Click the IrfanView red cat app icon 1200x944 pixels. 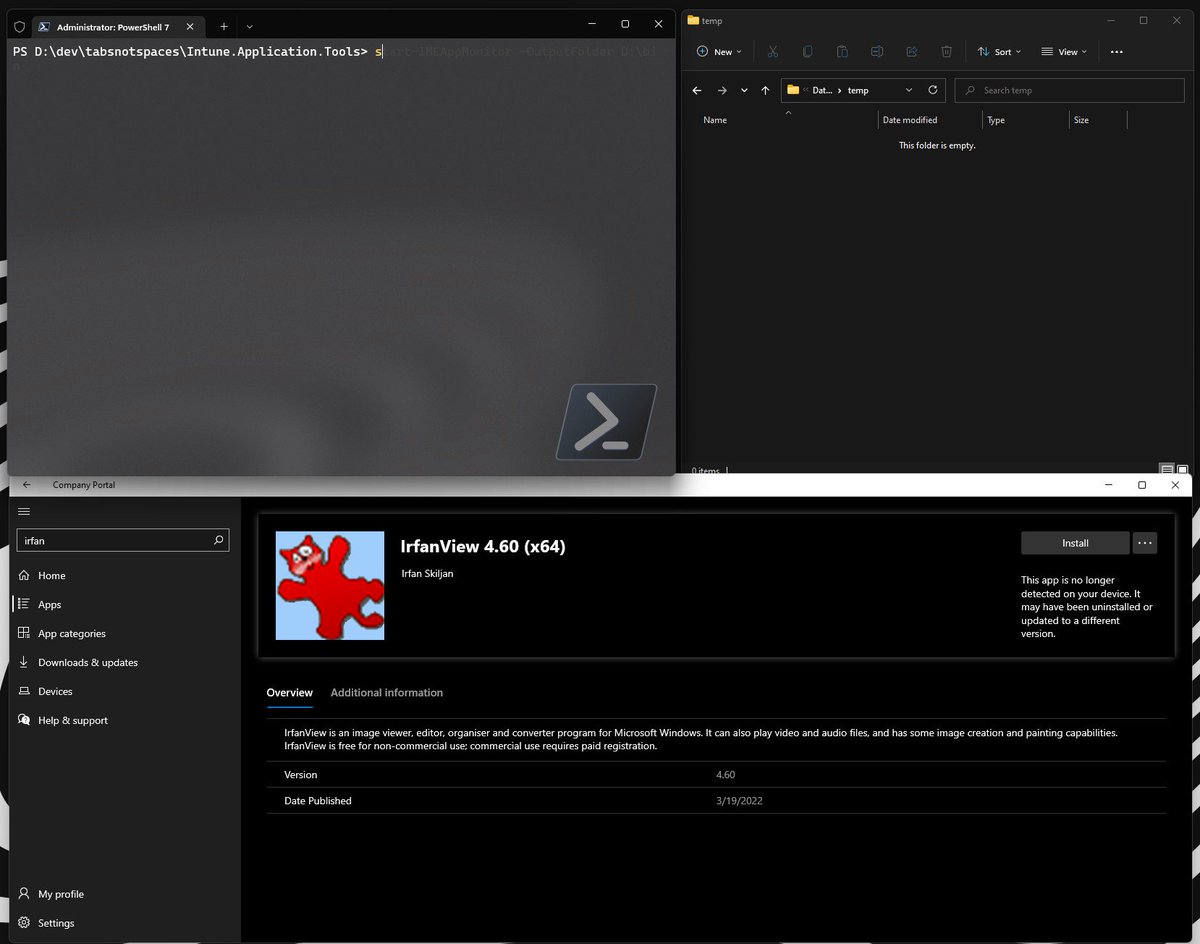330,586
